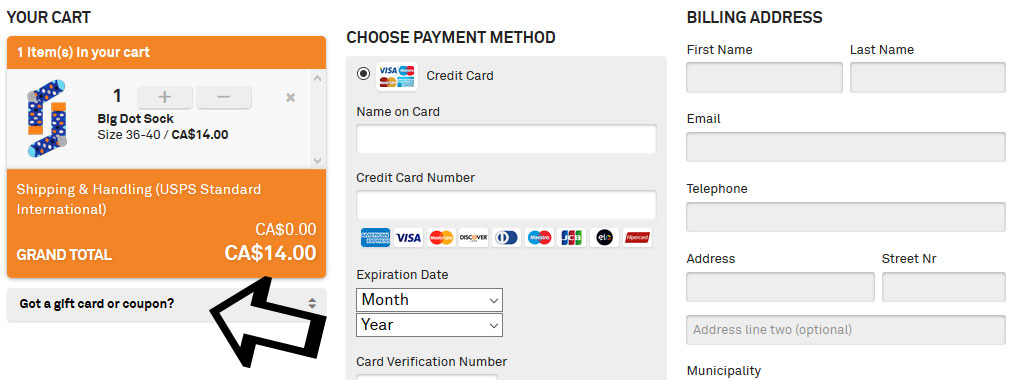Image resolution: width=1022 pixels, height=380 pixels.
Task: Click the Diners Club card icon
Action: (506, 238)
